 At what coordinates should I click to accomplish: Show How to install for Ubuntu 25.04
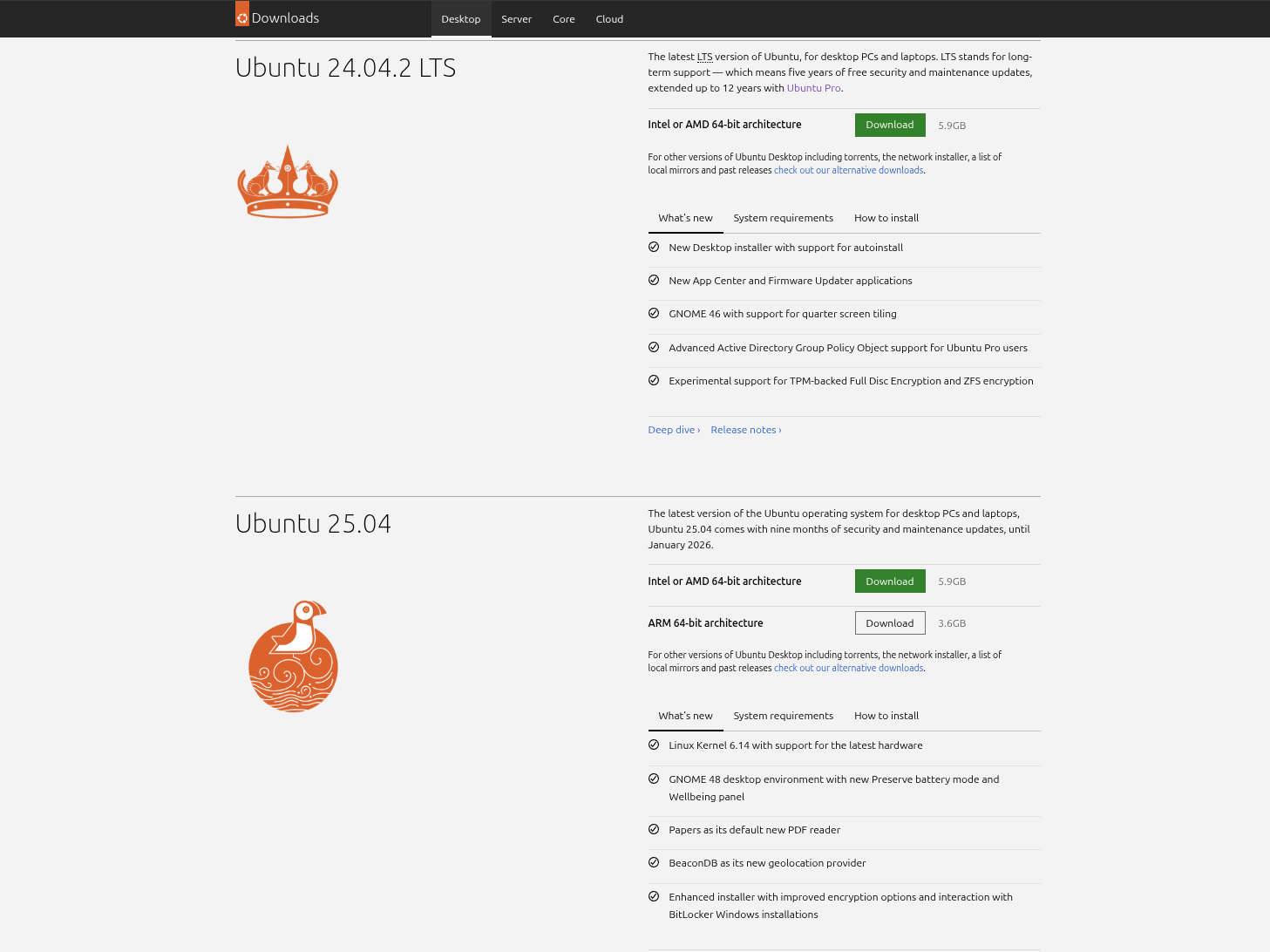click(886, 716)
